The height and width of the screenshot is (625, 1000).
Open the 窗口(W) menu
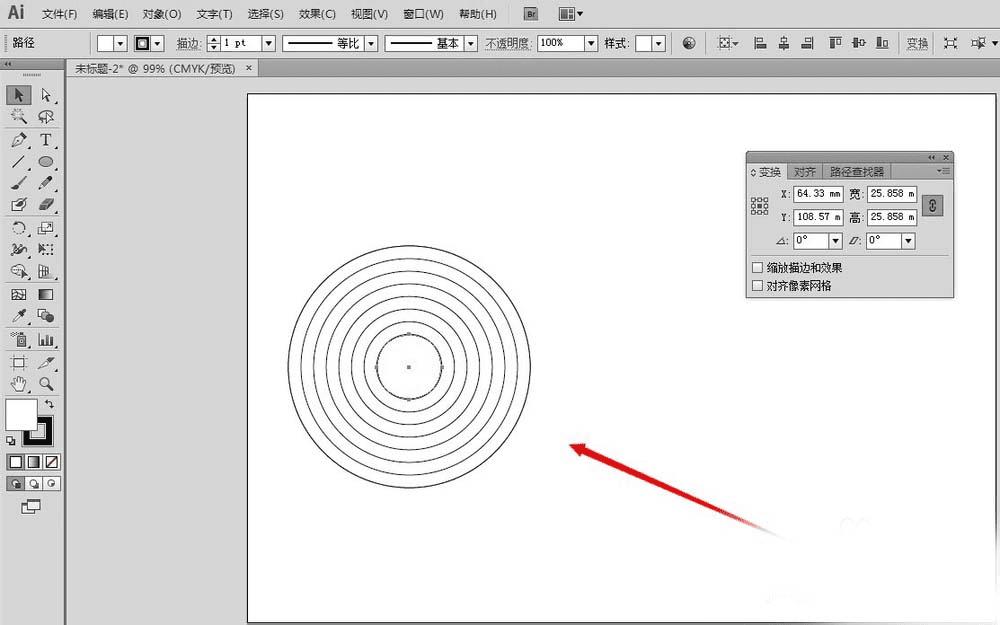point(423,13)
